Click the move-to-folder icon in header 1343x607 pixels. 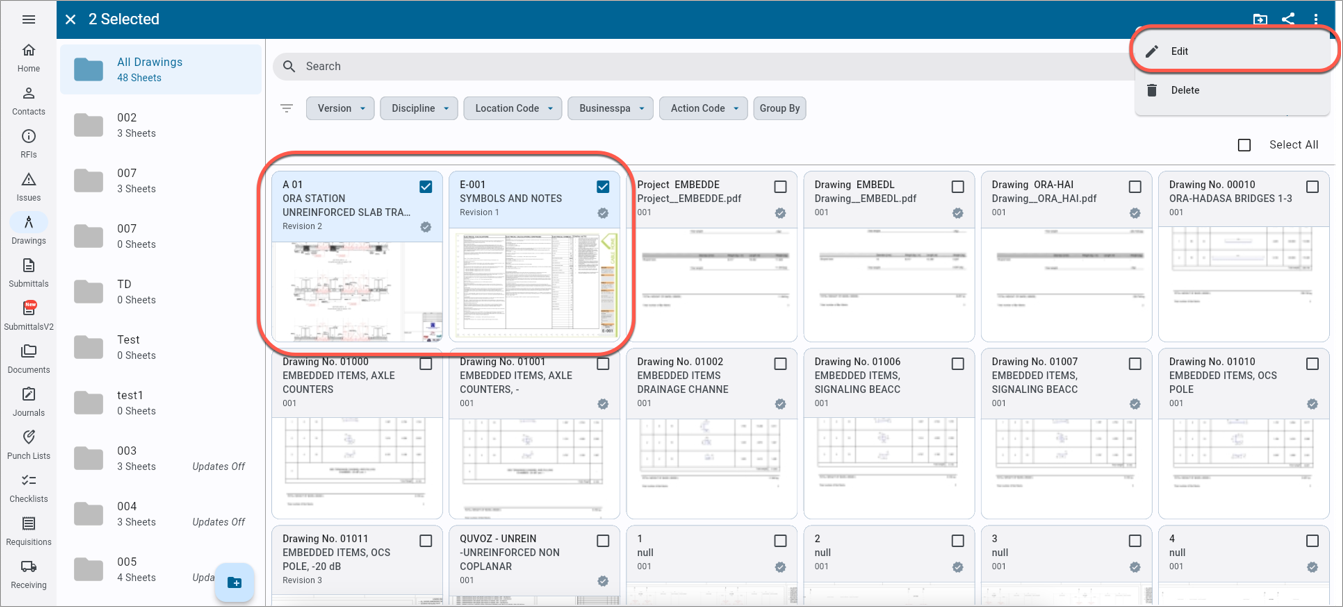(x=1260, y=19)
